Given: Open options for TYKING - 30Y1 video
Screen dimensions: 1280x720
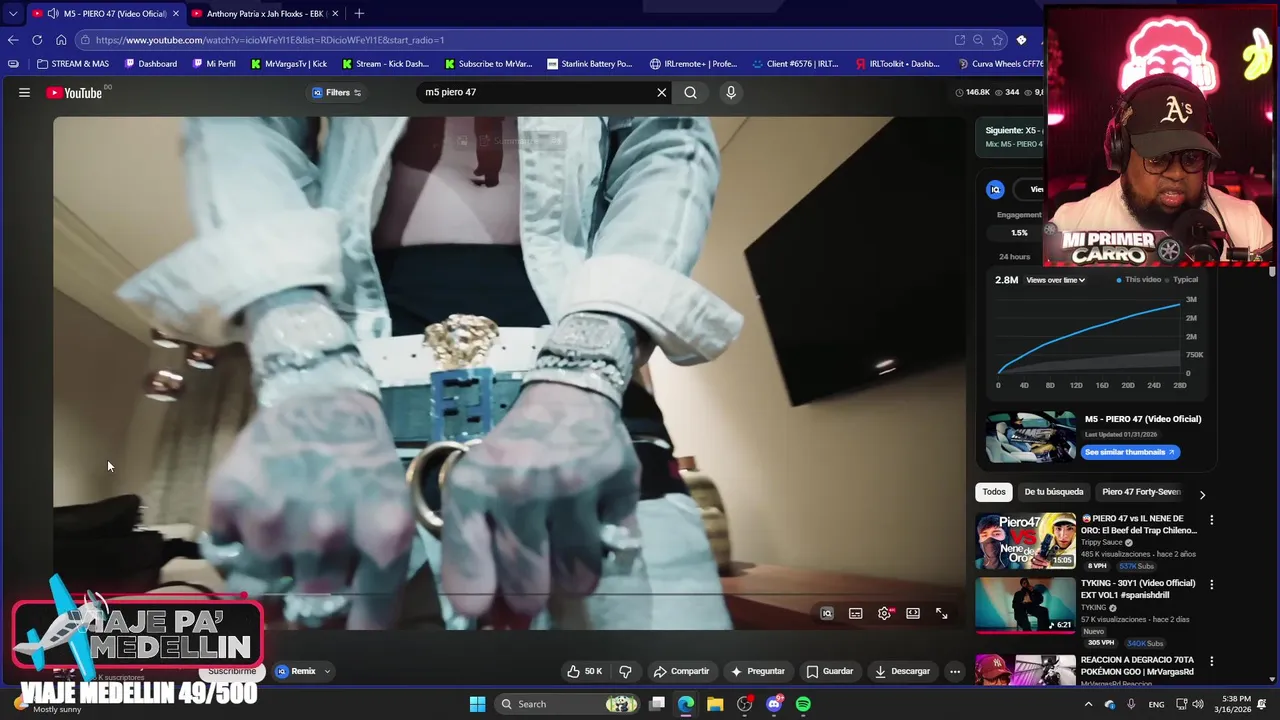Looking at the screenshot, I should (1211, 584).
